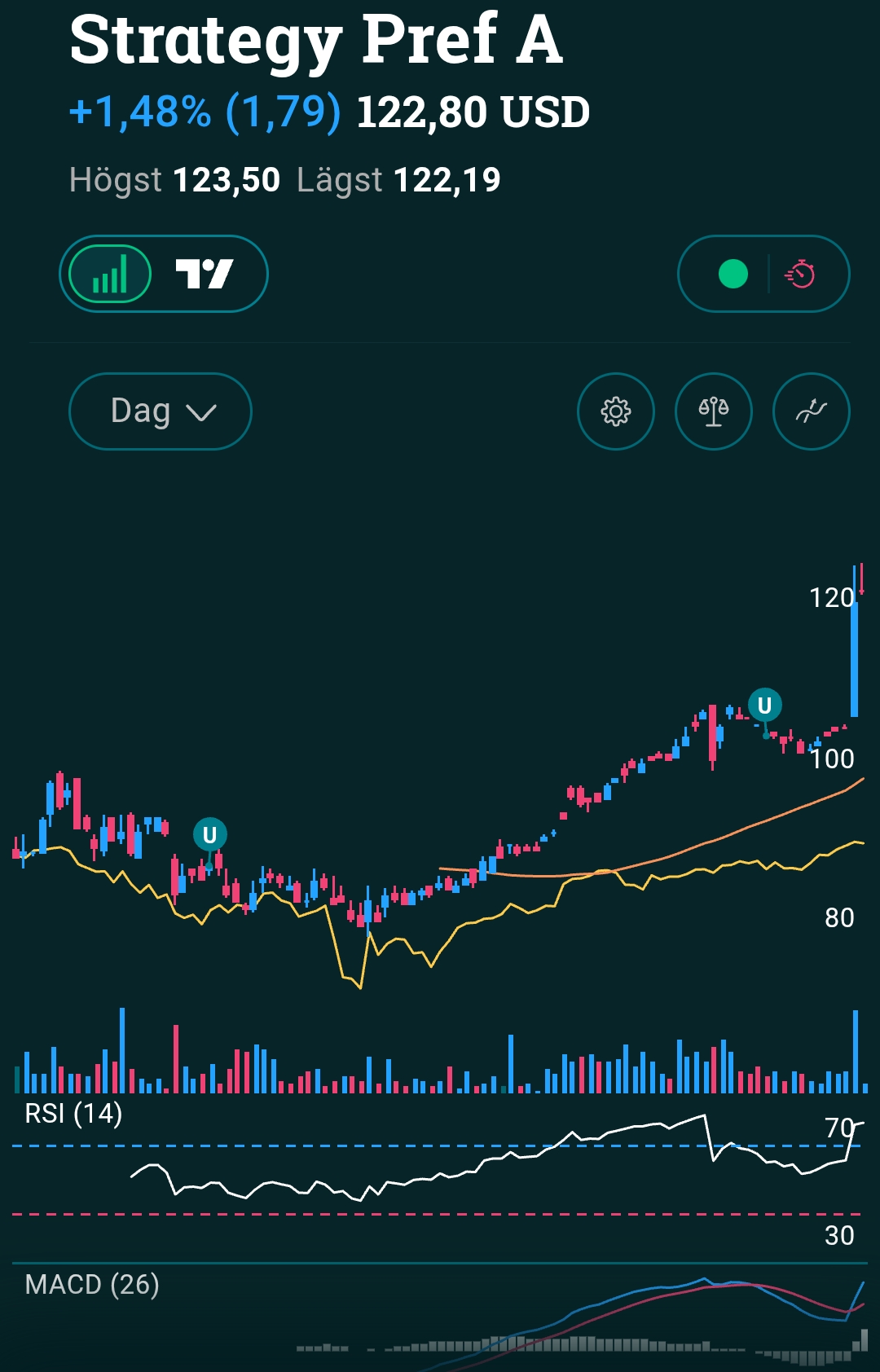Tap the 80 price axis label
880x1372 pixels.
(839, 918)
